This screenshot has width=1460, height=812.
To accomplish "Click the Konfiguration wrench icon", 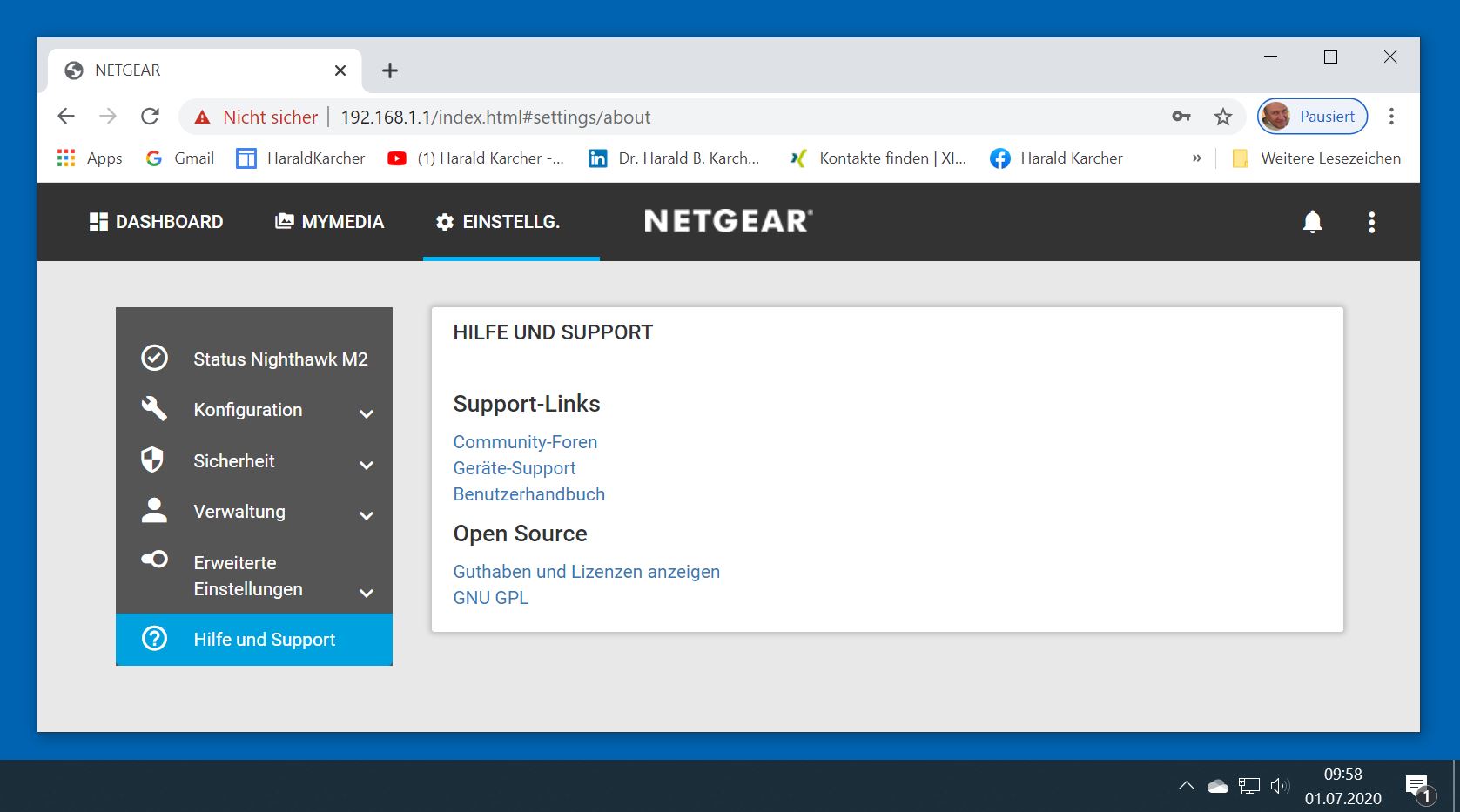I will pyautogui.click(x=154, y=408).
